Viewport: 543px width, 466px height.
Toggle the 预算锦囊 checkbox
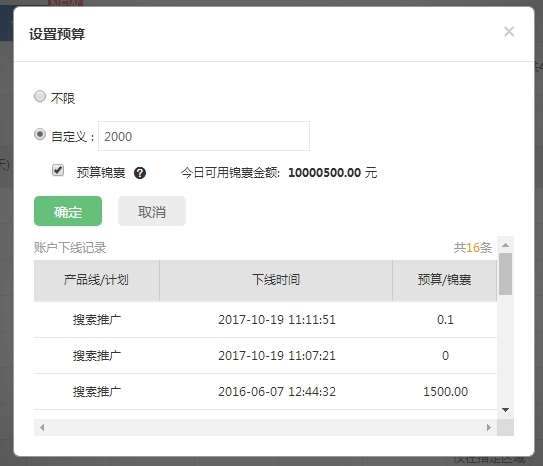(58, 170)
